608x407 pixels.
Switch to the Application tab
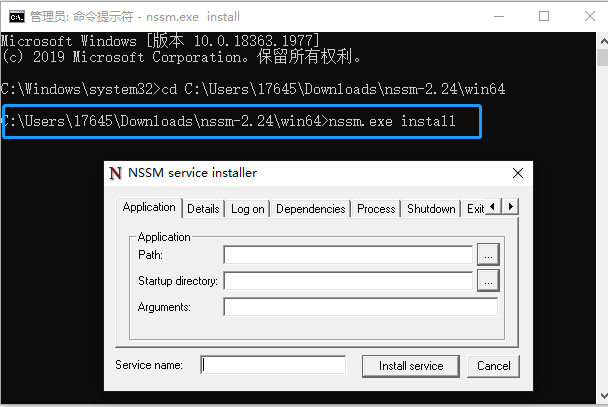149,207
